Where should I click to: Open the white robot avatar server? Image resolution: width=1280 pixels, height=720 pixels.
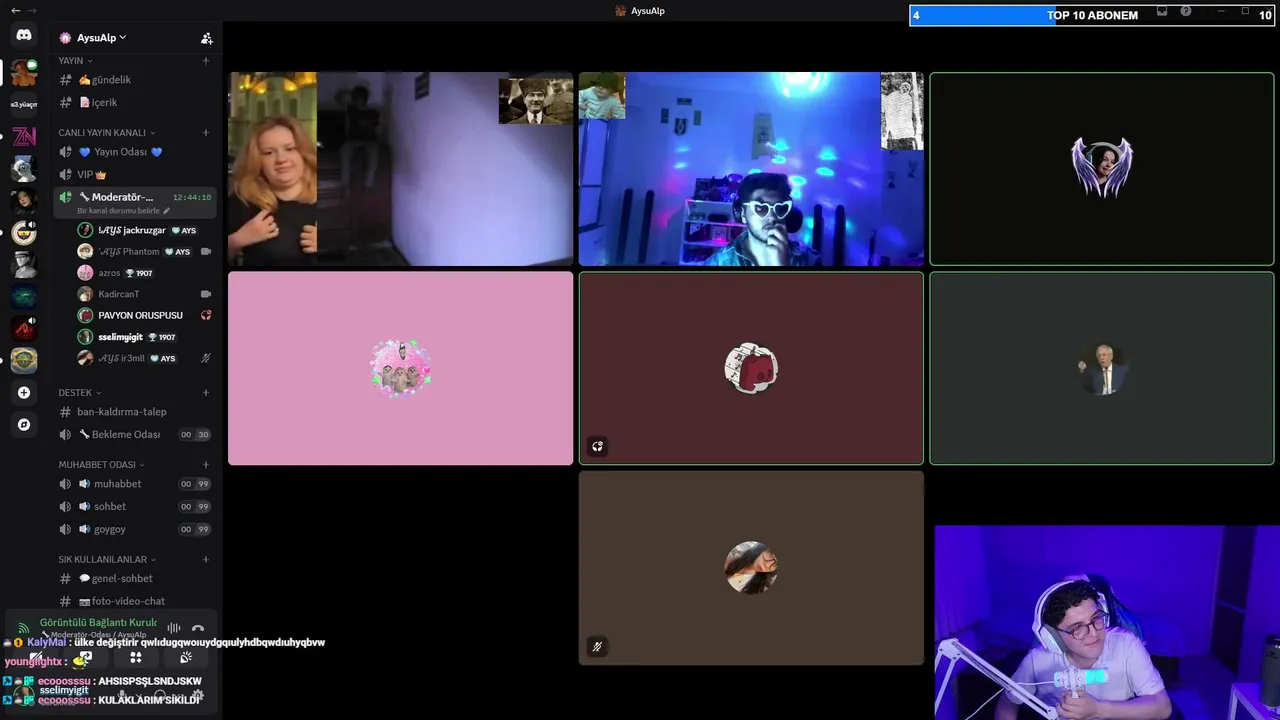[x=24, y=168]
